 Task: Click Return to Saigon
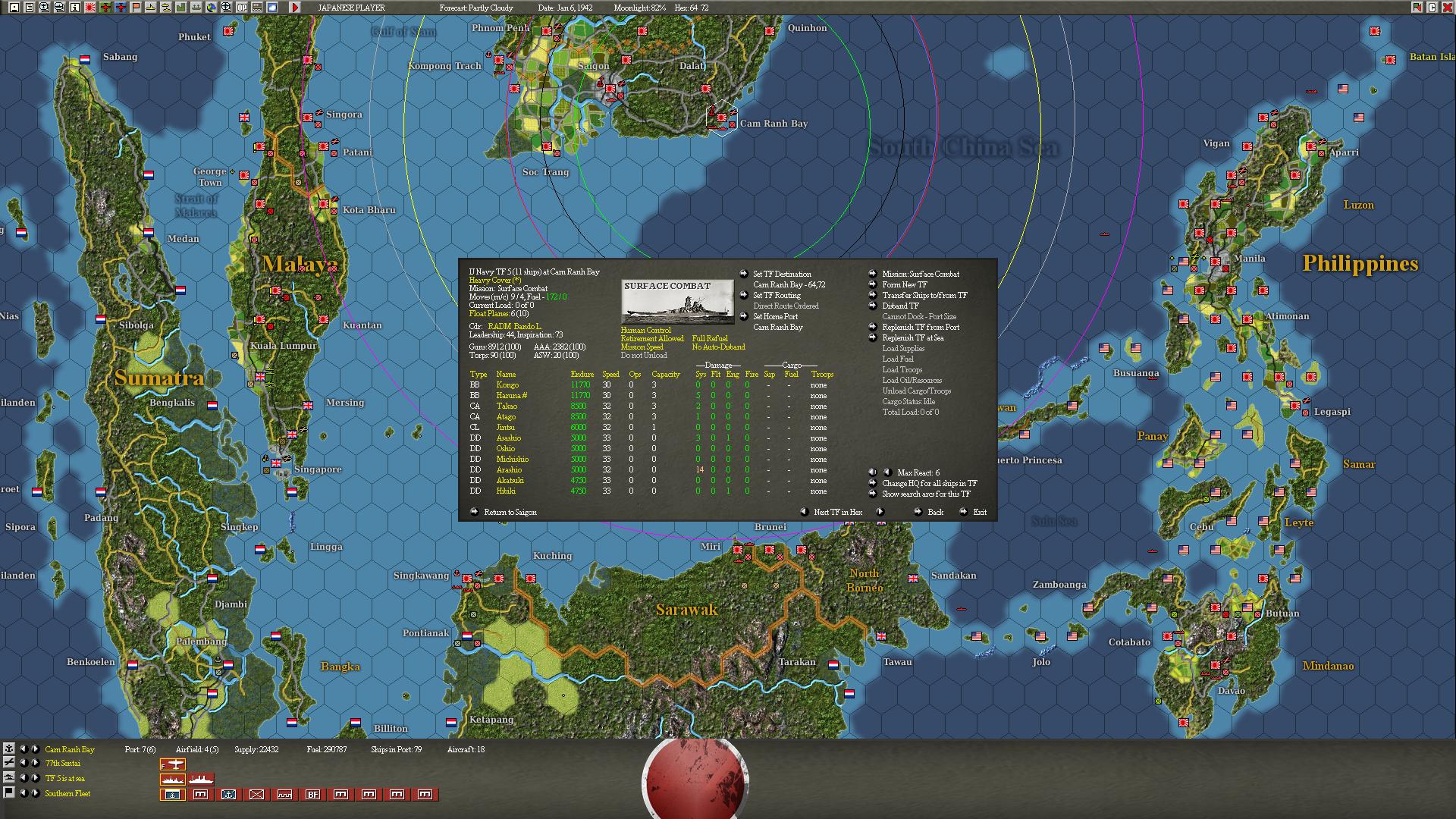pos(510,513)
